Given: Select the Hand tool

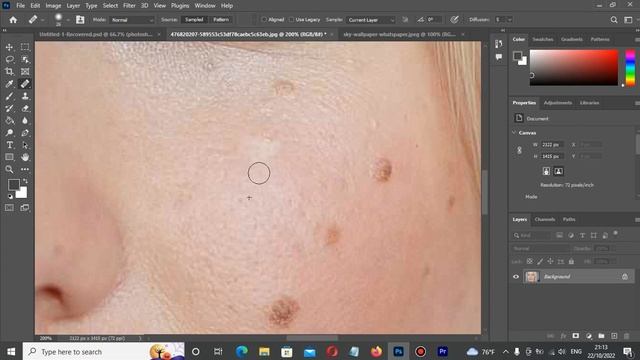Looking at the screenshot, I should tap(25, 157).
